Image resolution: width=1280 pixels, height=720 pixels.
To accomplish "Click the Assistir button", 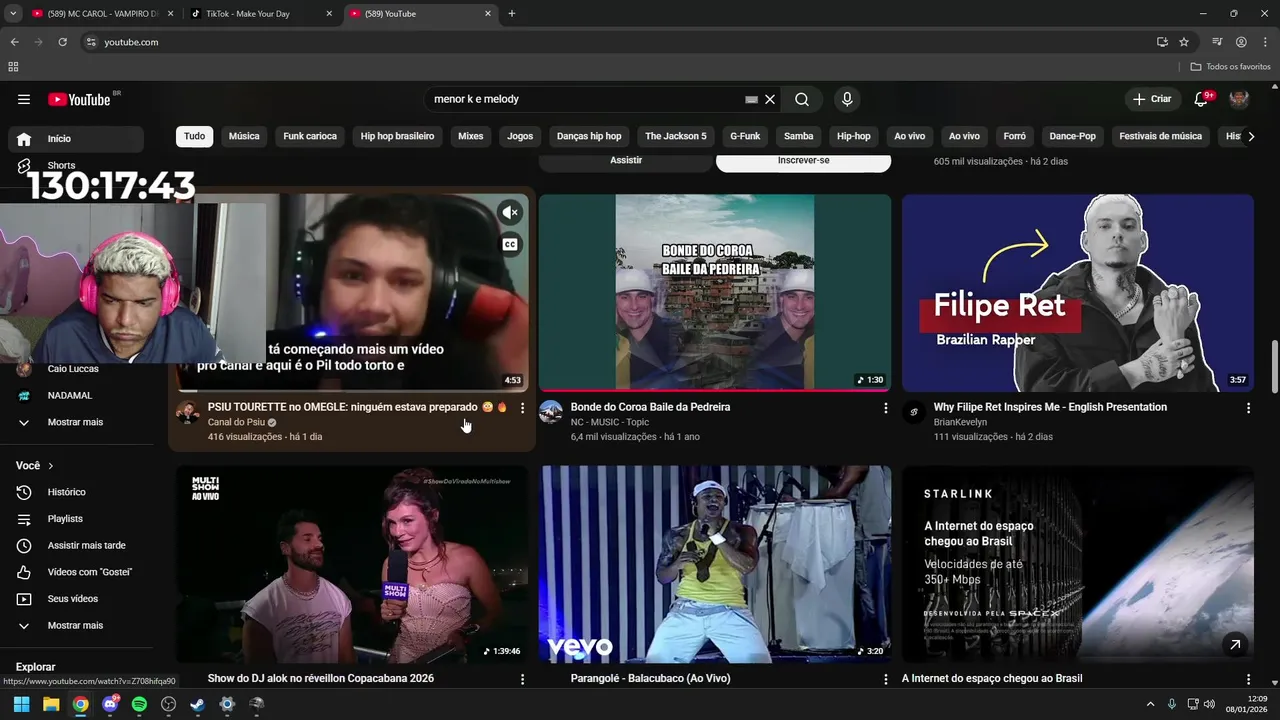I will (626, 161).
